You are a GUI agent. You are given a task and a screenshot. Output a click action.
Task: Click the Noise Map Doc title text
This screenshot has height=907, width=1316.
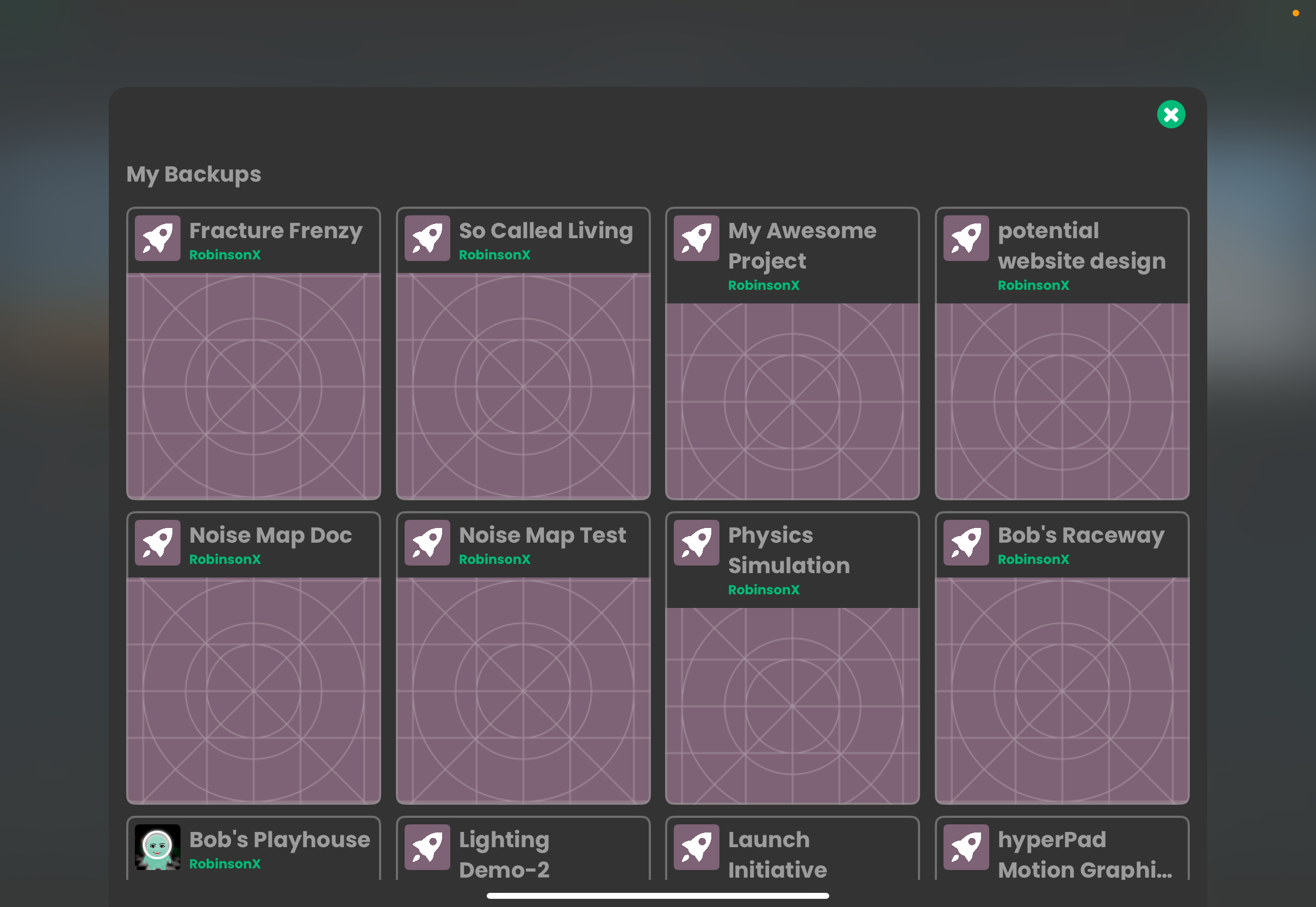pos(270,535)
